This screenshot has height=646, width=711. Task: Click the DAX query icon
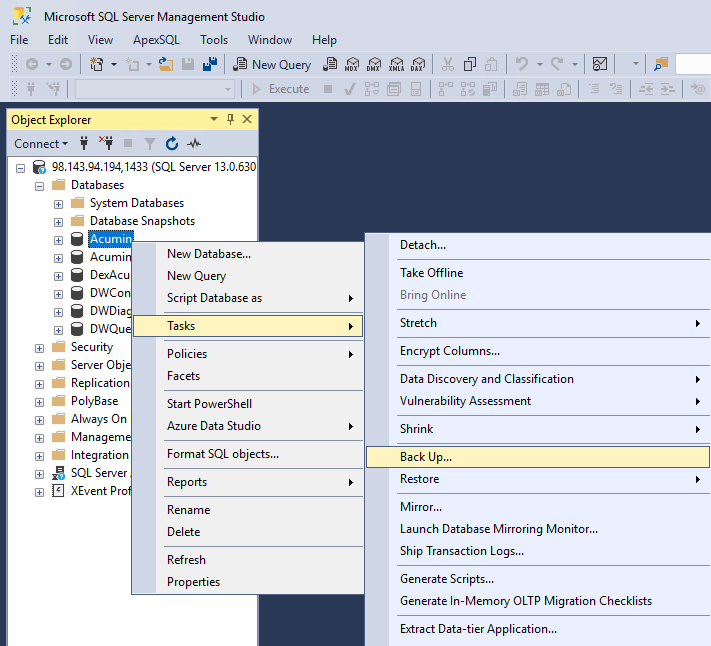(x=418, y=65)
